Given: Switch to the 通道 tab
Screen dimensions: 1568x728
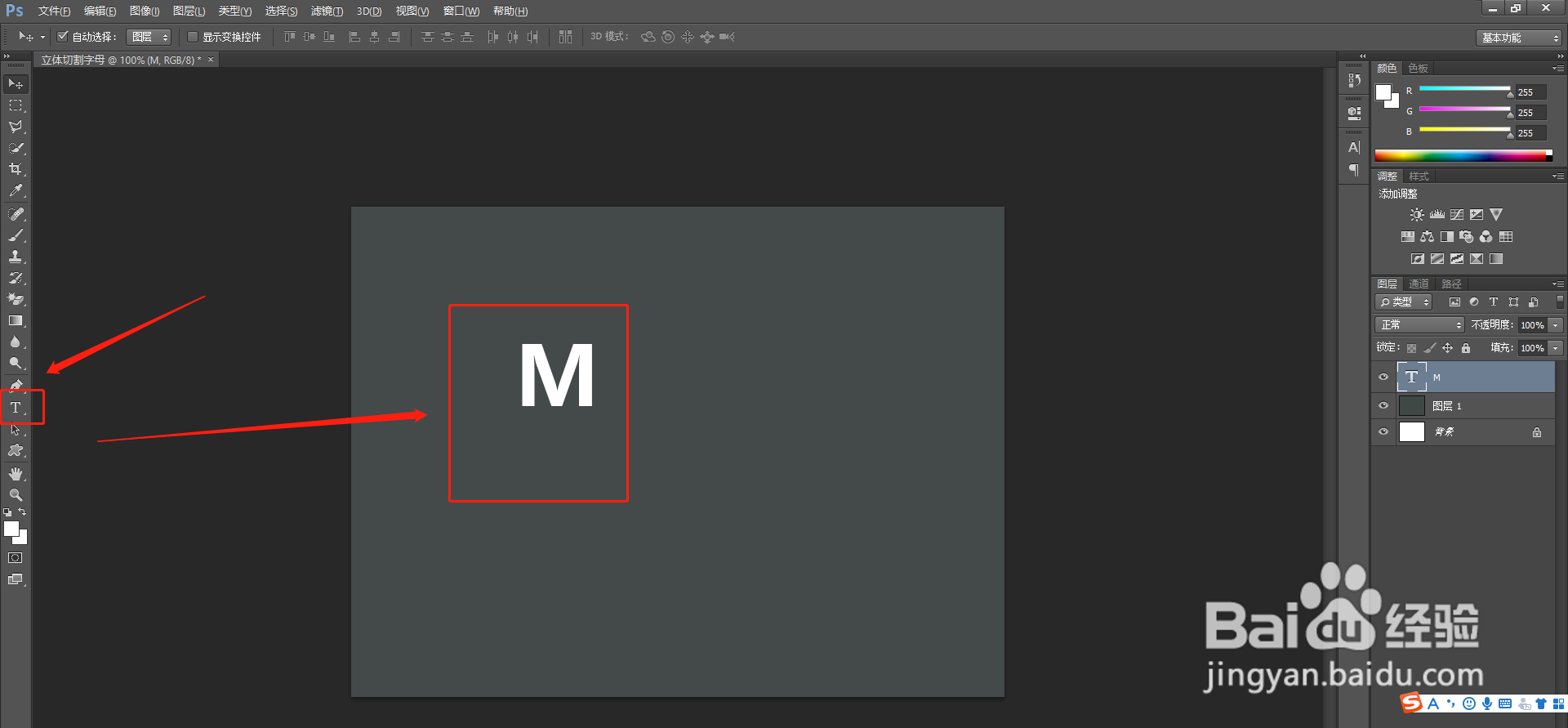Looking at the screenshot, I should click(1419, 284).
